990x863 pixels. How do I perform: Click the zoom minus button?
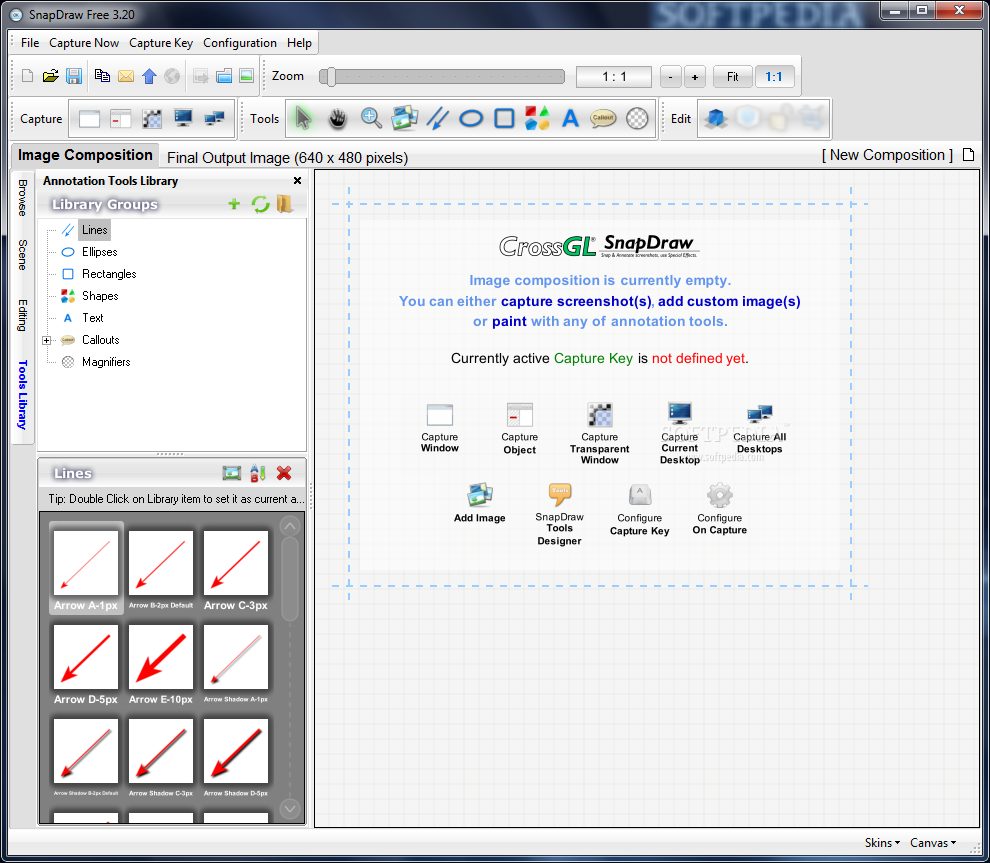tap(671, 77)
